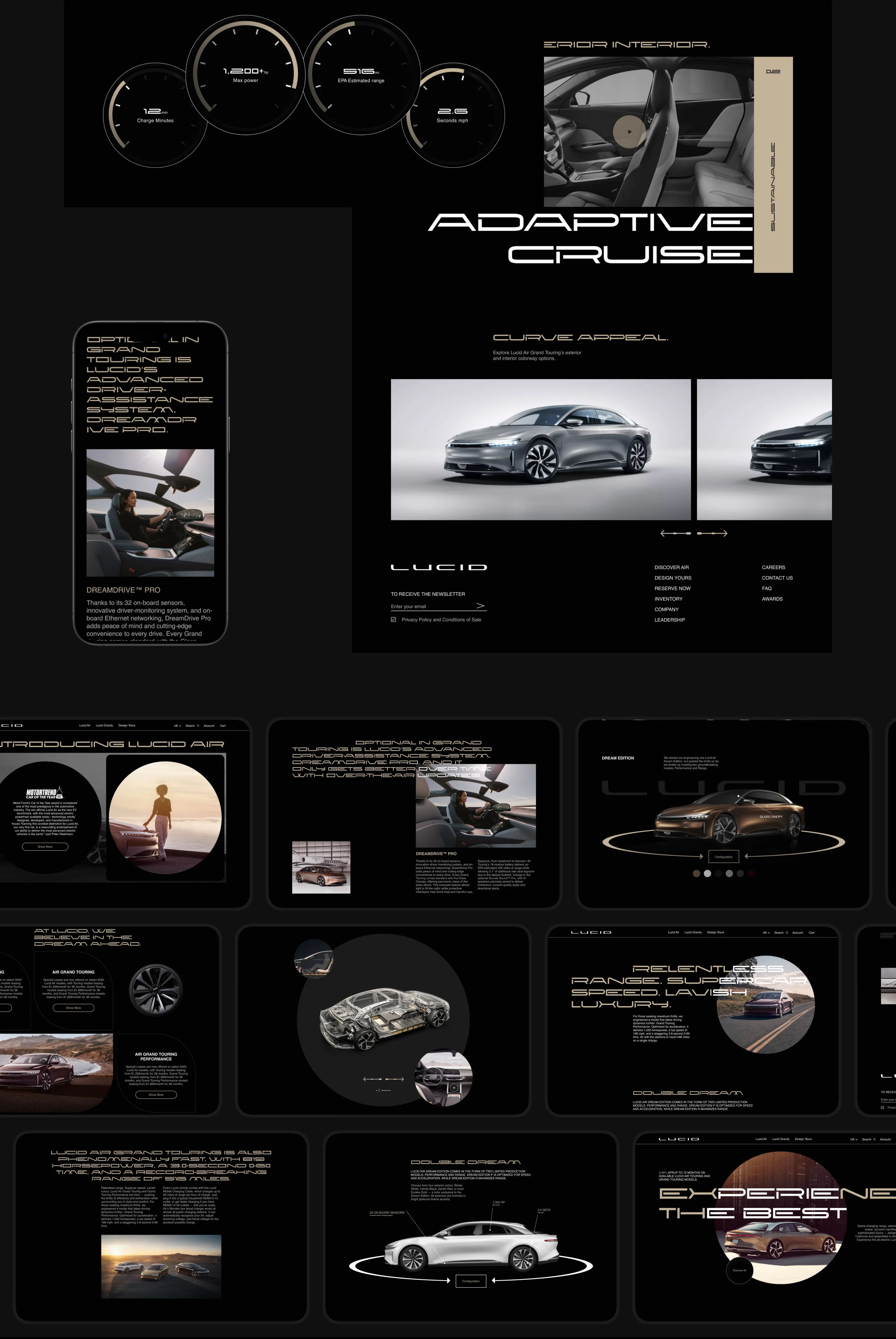Click the Charge Minutes gauge
Screen dimensions: 896x1339
[156, 114]
